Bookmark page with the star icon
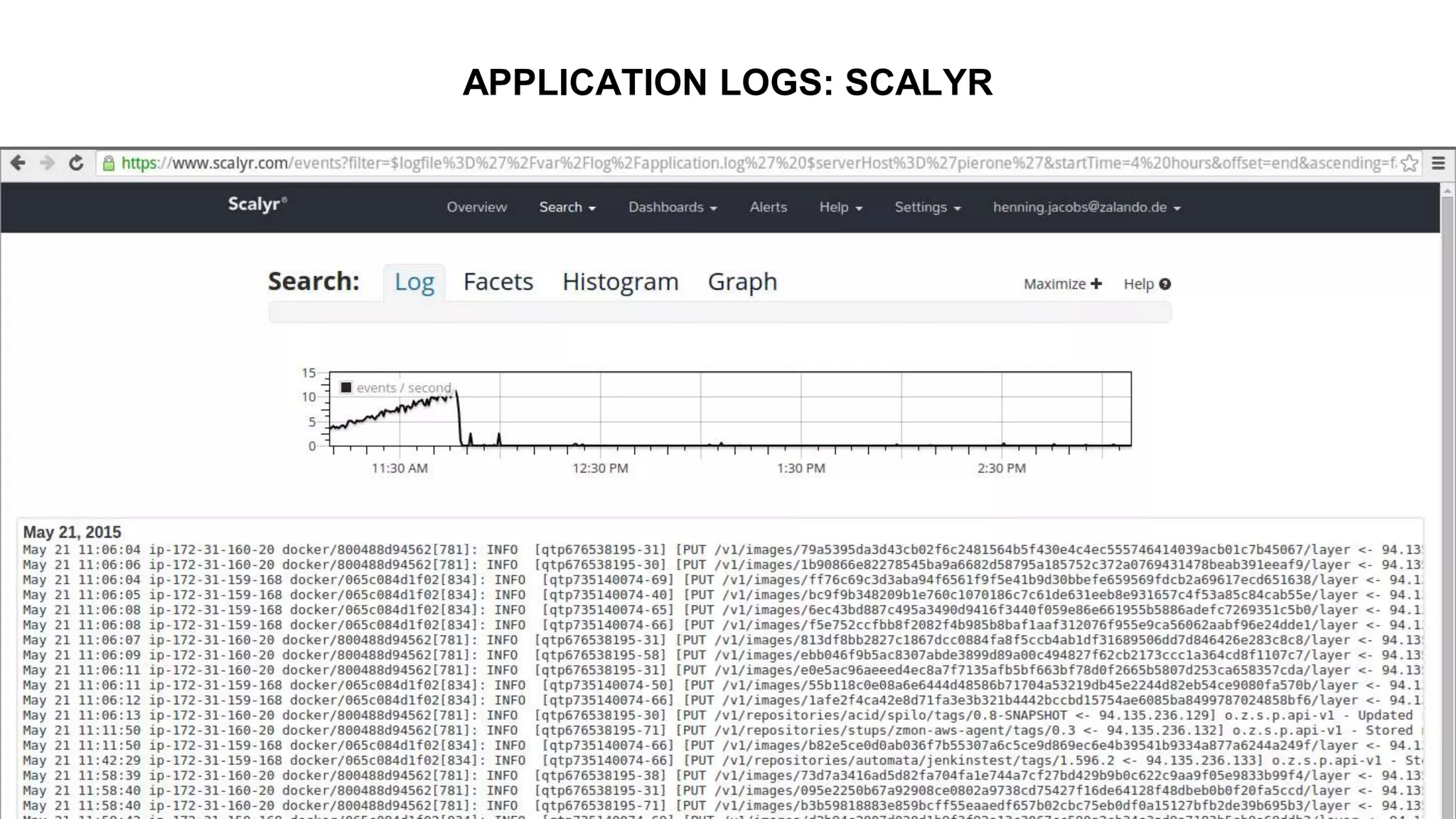The image size is (1456, 819). 1409,164
